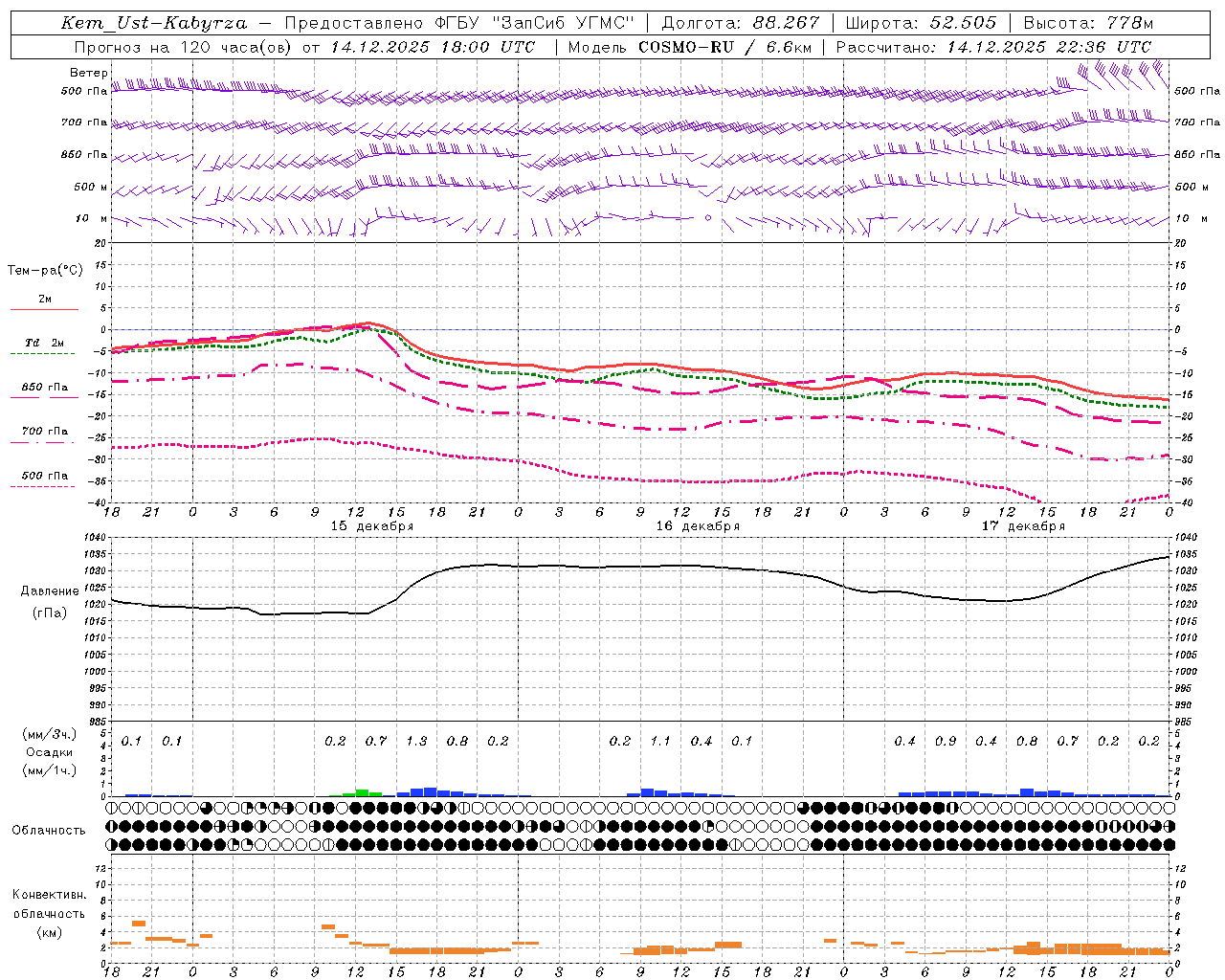1225x980 pixels.
Task: Click the model name COSMO-RU / 6.6км
Action: point(724,47)
